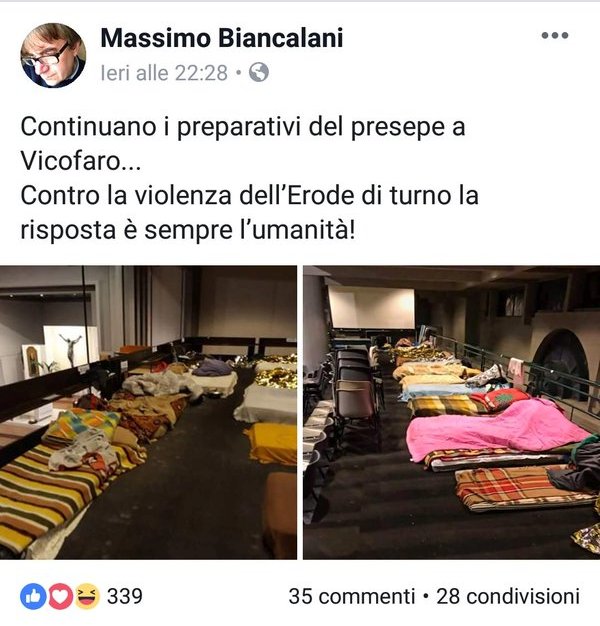Image resolution: width=600 pixels, height=626 pixels.
Task: Click the text line 'risposta è sempre l'umanità!'
Action: (188, 230)
